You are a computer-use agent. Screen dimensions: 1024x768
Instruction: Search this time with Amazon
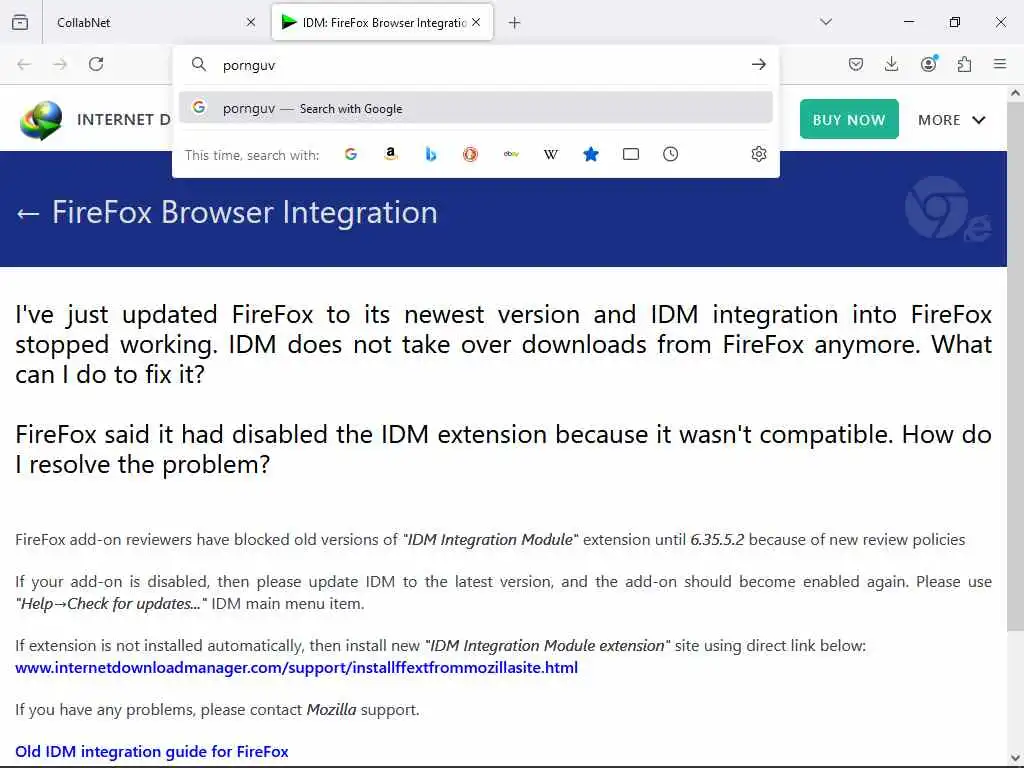click(x=391, y=154)
